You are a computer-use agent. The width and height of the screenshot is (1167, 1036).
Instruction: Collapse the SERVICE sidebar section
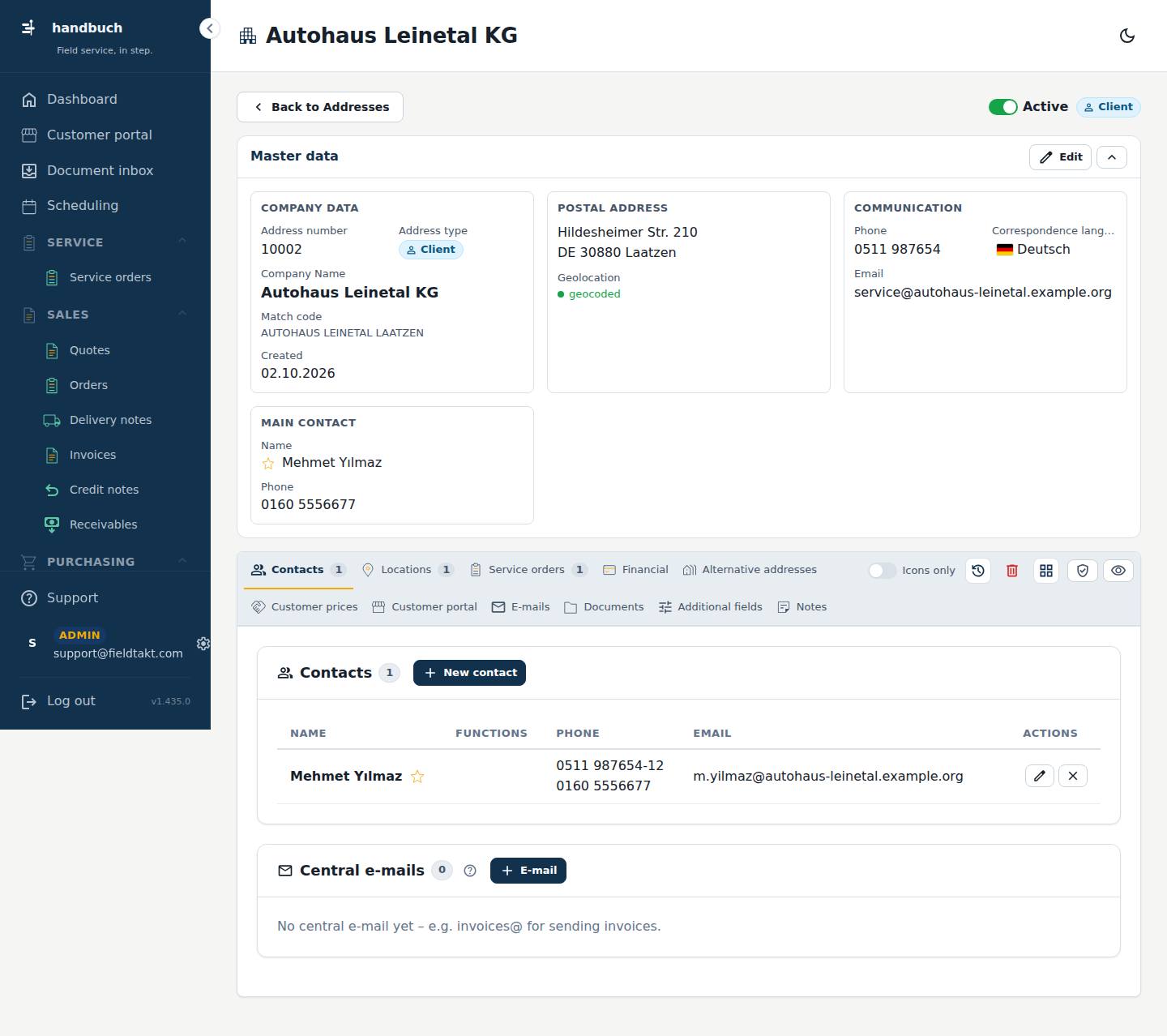182,242
